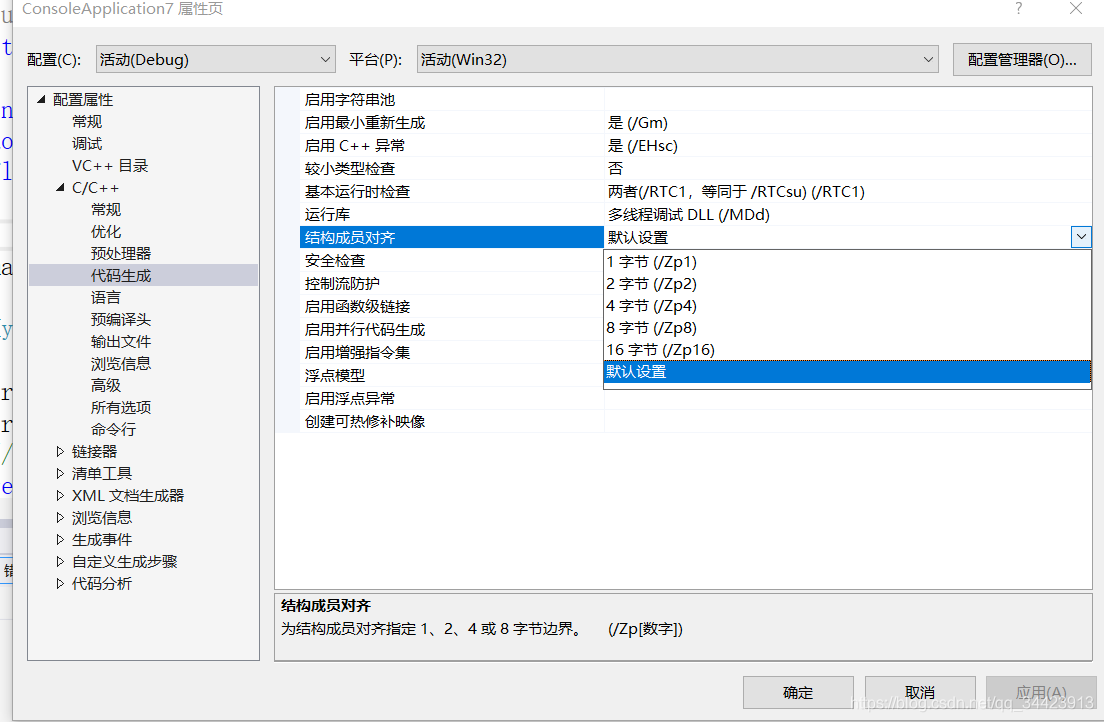Expand the 代码分析 tree node

(x=60, y=583)
